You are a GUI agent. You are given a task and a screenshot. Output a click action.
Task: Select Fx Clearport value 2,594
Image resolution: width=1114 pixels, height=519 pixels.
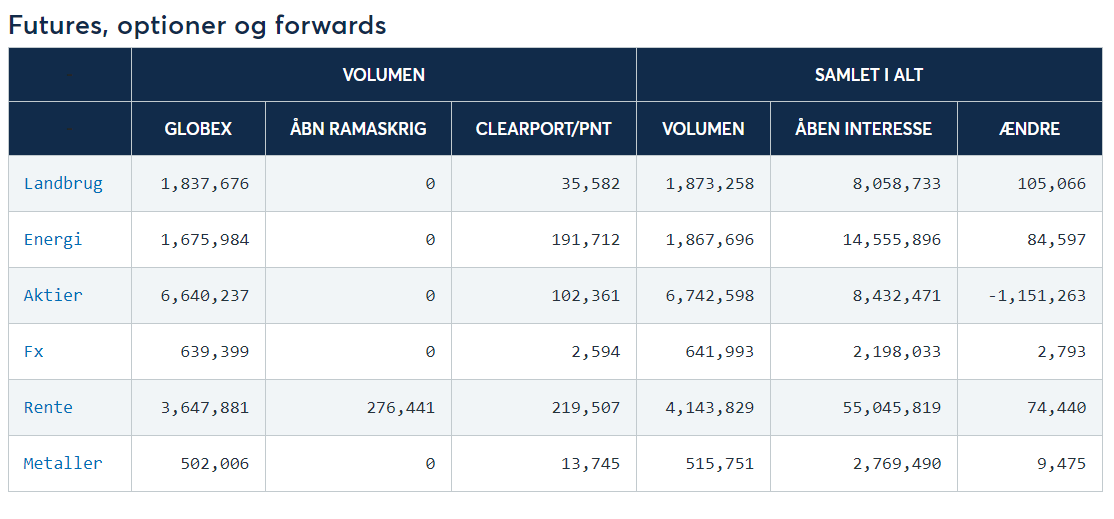(596, 351)
